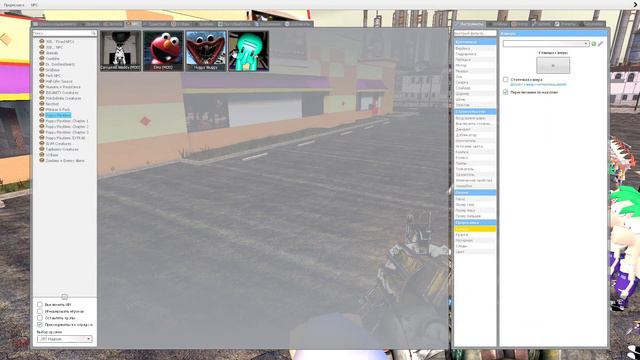Select the Humans + Resistance category icon

[42, 87]
